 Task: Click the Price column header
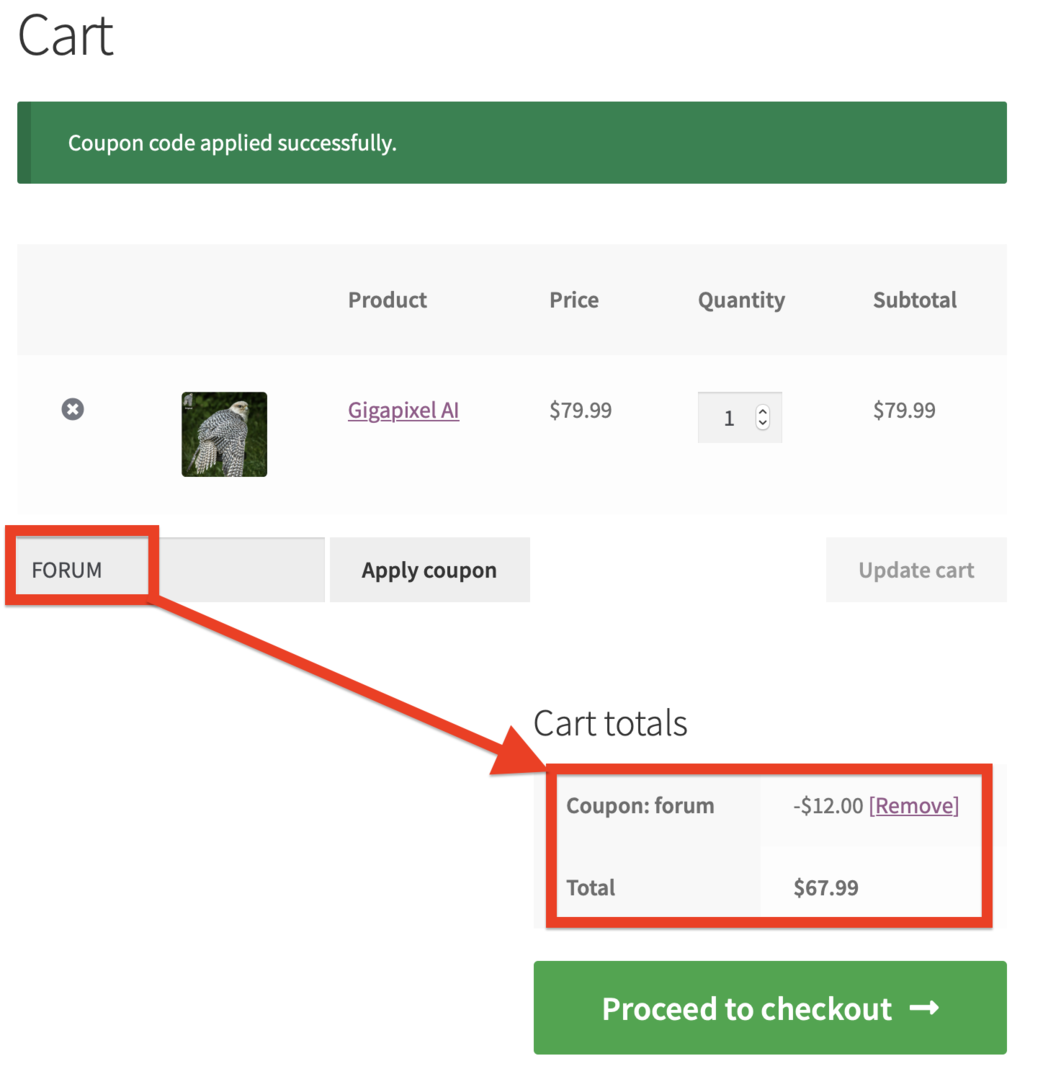tap(574, 300)
